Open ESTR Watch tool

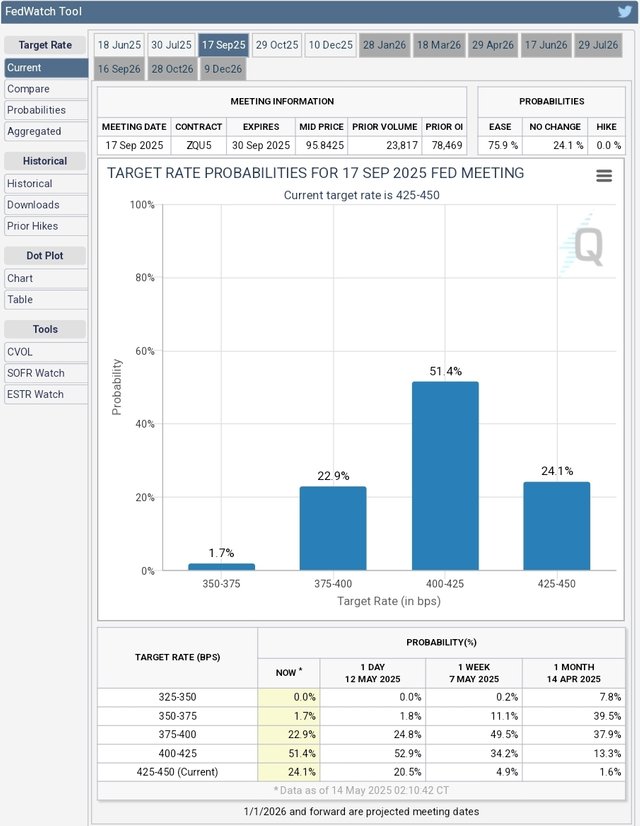46,394
